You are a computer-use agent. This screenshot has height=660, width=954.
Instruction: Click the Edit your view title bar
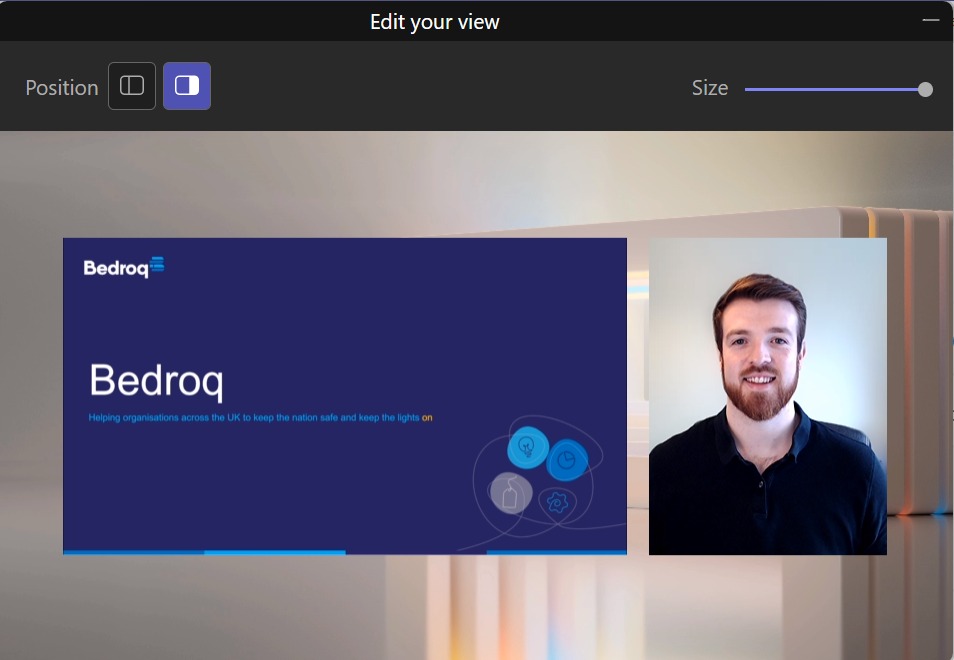coord(435,21)
